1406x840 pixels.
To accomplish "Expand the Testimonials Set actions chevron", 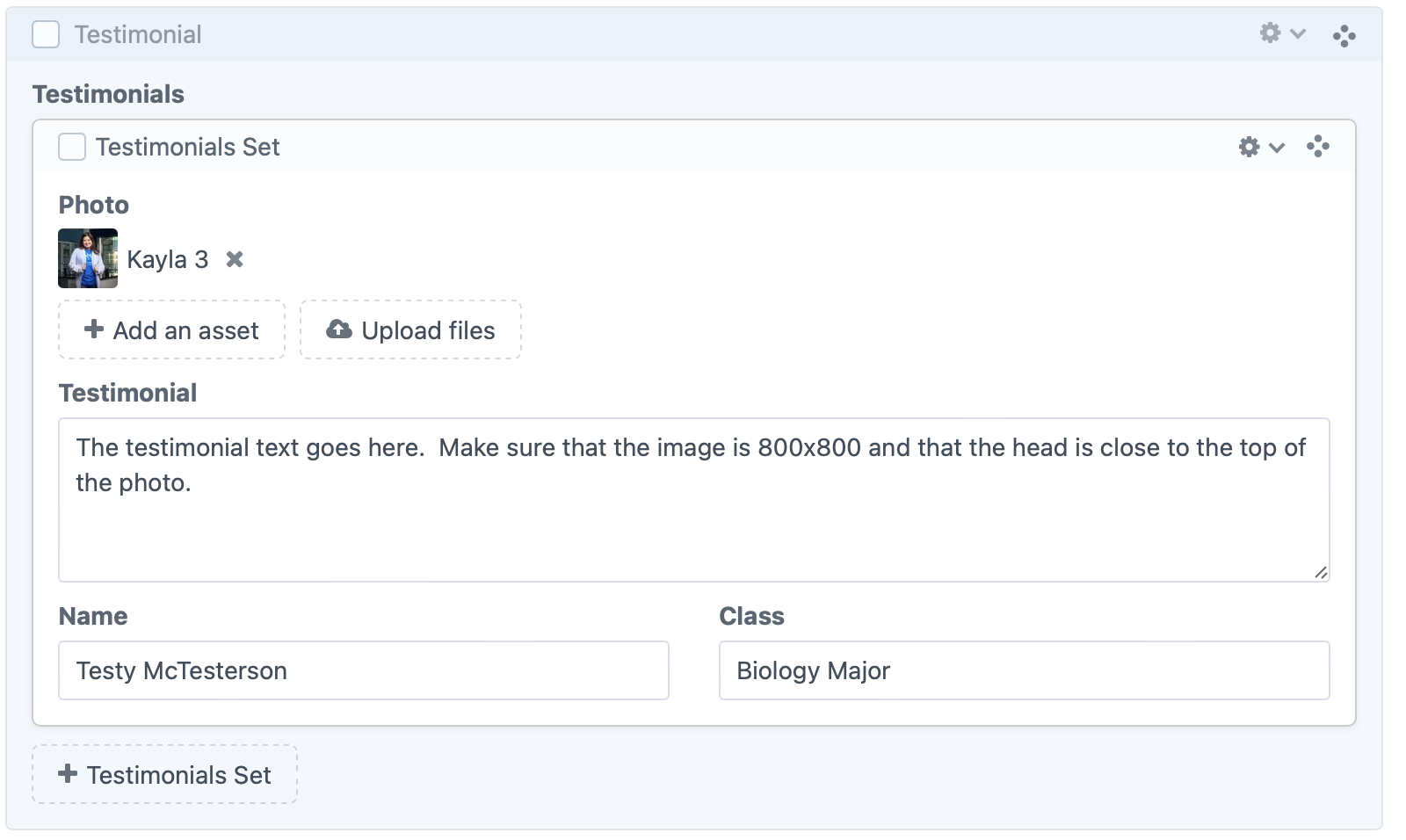I will click(1277, 148).
